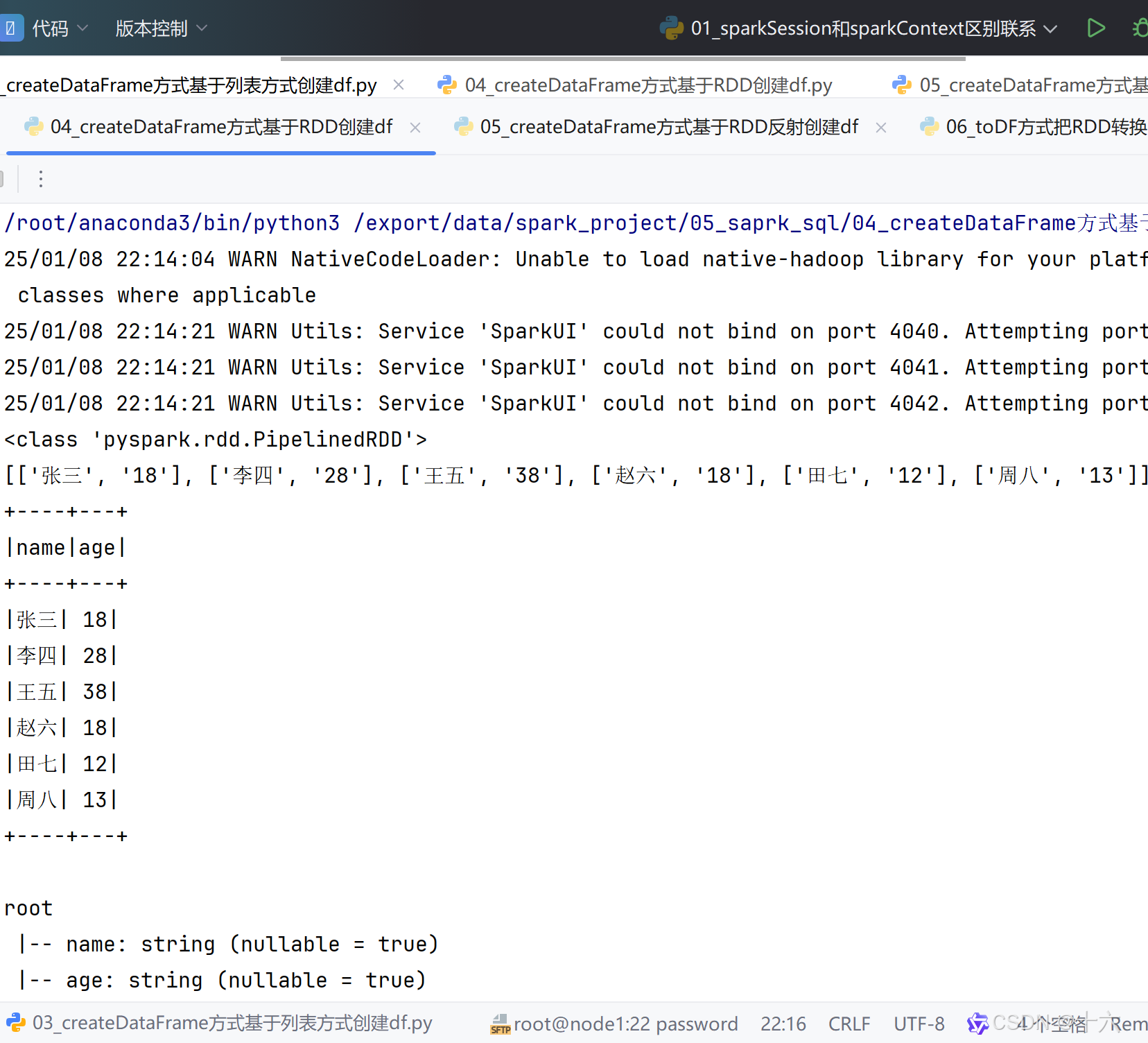The image size is (1148, 1043).
Task: Click the port 4042 SparkUI warning line
Action: tap(575, 403)
